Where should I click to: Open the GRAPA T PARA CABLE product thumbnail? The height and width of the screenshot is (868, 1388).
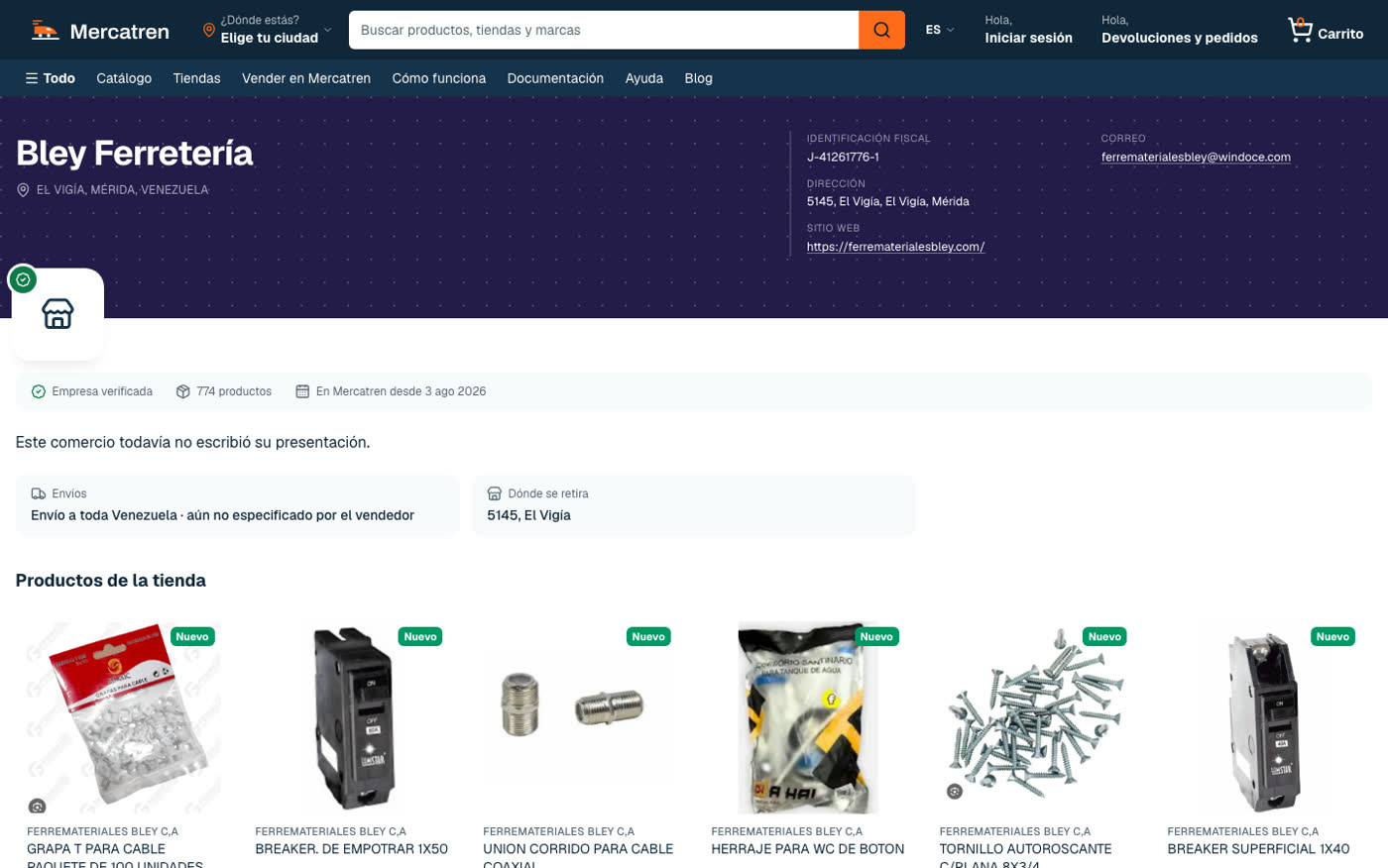pyautogui.click(x=124, y=718)
